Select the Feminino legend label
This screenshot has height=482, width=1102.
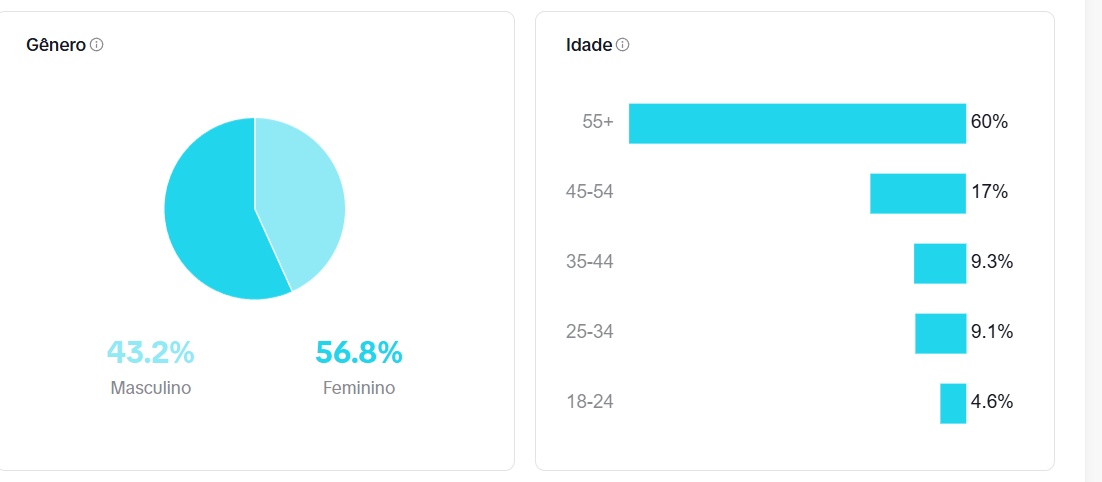coord(359,388)
